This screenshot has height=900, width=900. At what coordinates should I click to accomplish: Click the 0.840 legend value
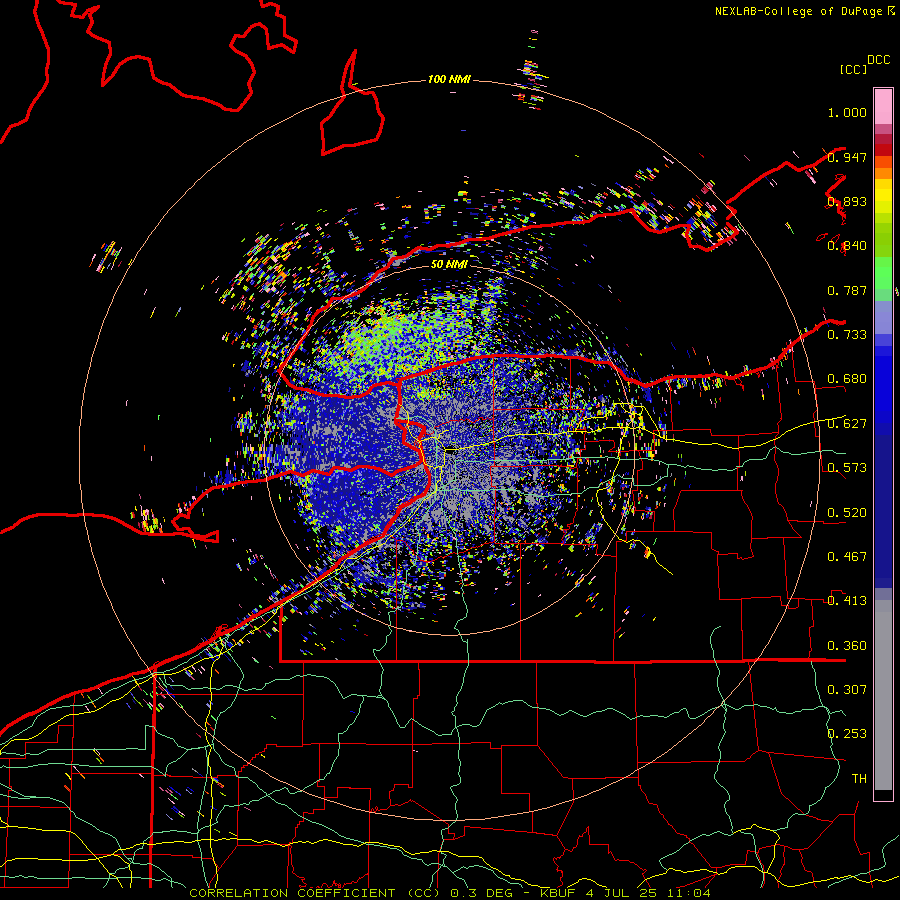coord(847,246)
